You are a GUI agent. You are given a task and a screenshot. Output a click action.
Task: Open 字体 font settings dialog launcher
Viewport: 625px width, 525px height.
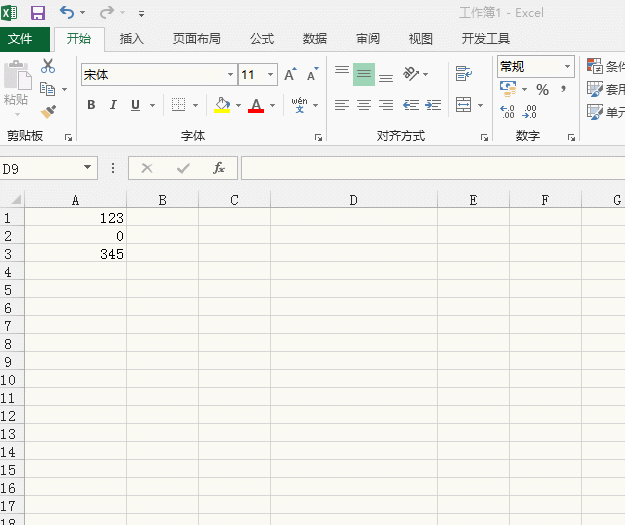coord(318,138)
